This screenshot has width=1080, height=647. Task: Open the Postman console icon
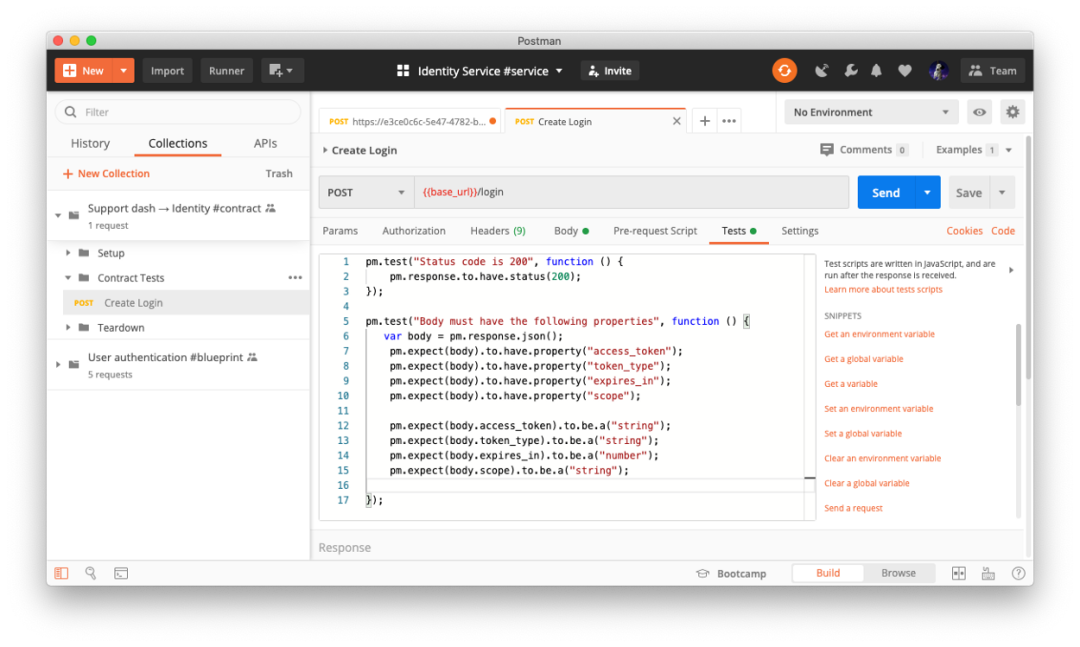pyautogui.click(x=121, y=573)
